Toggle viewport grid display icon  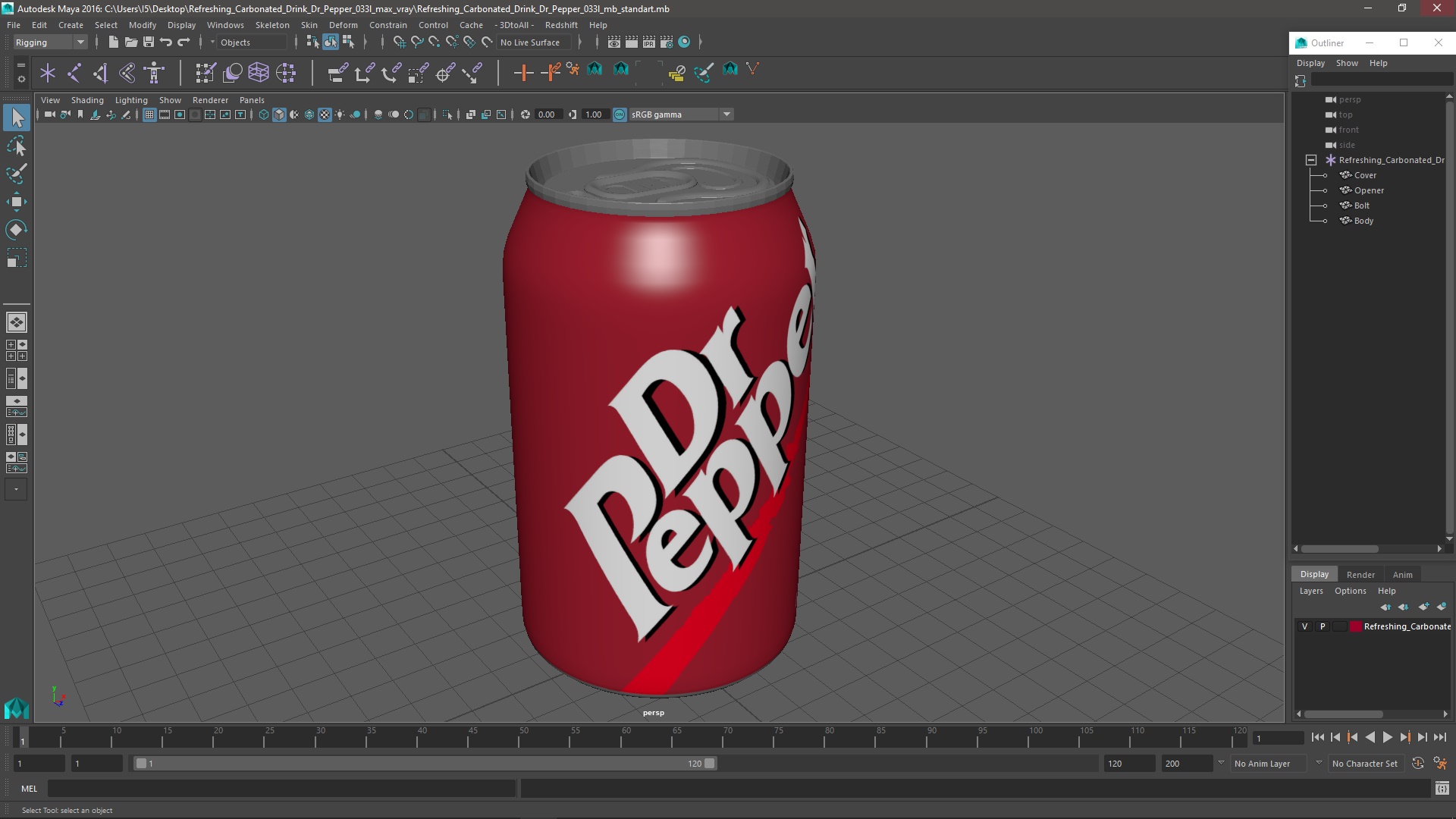(149, 115)
